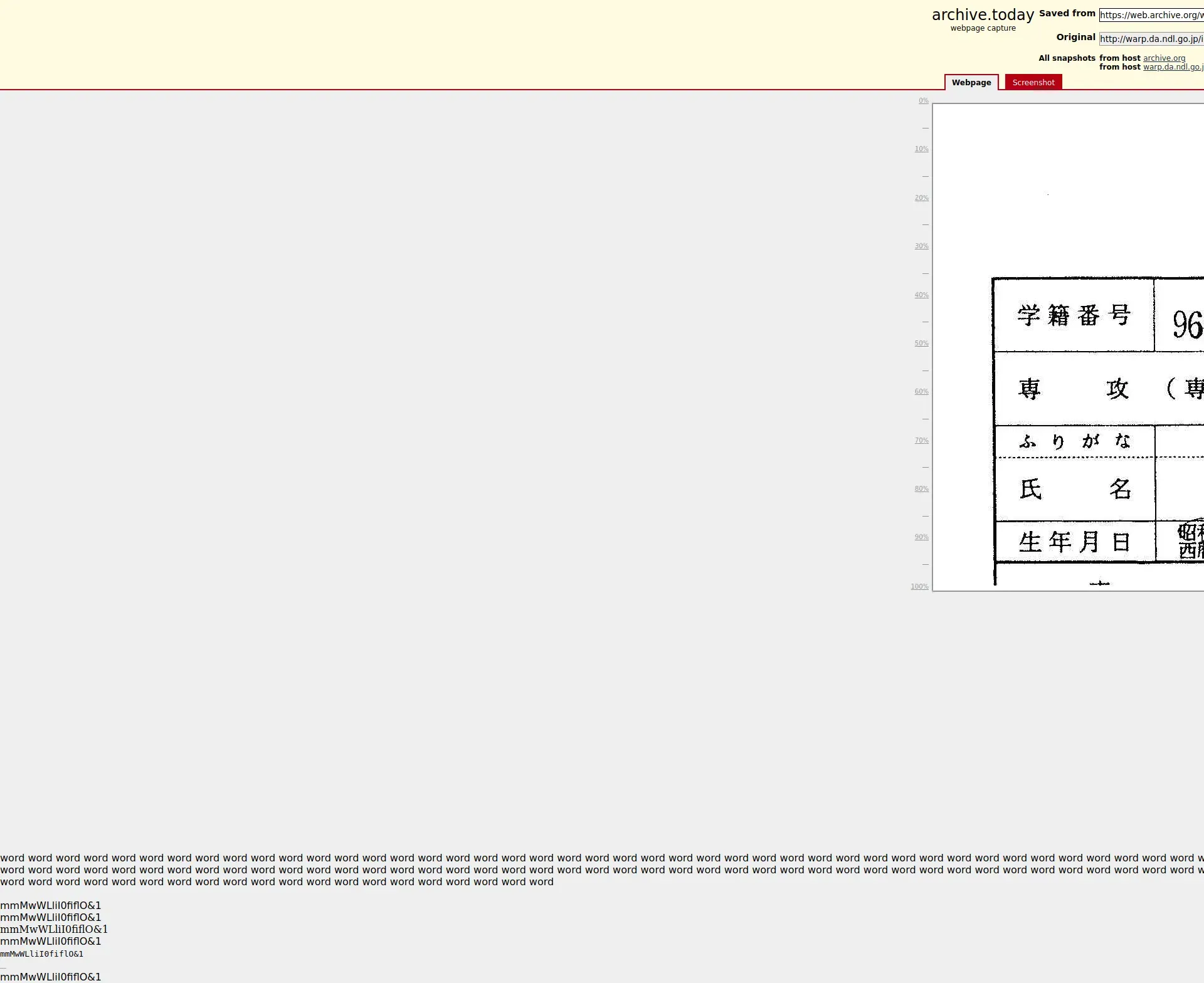1204x983 pixels.
Task: Jump to the 20% position marker
Action: click(921, 198)
